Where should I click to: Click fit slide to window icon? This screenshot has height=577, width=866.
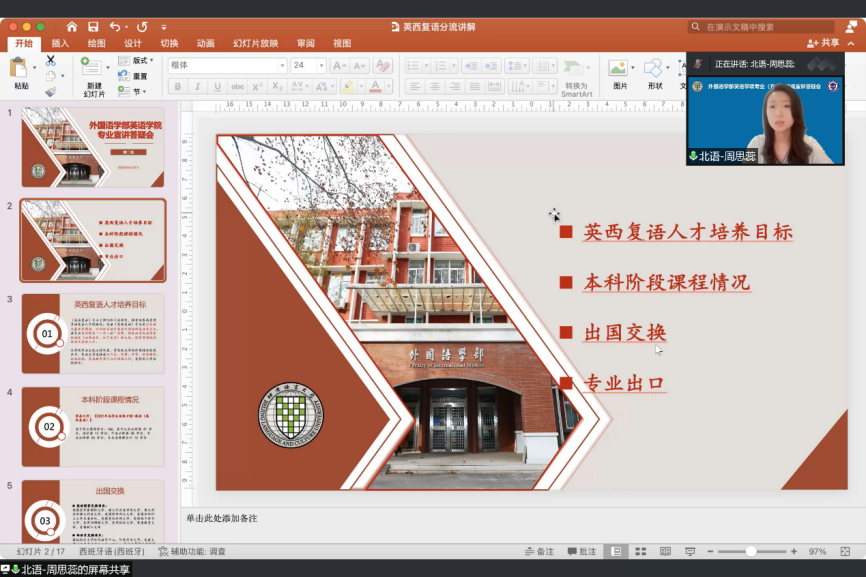coord(846,551)
